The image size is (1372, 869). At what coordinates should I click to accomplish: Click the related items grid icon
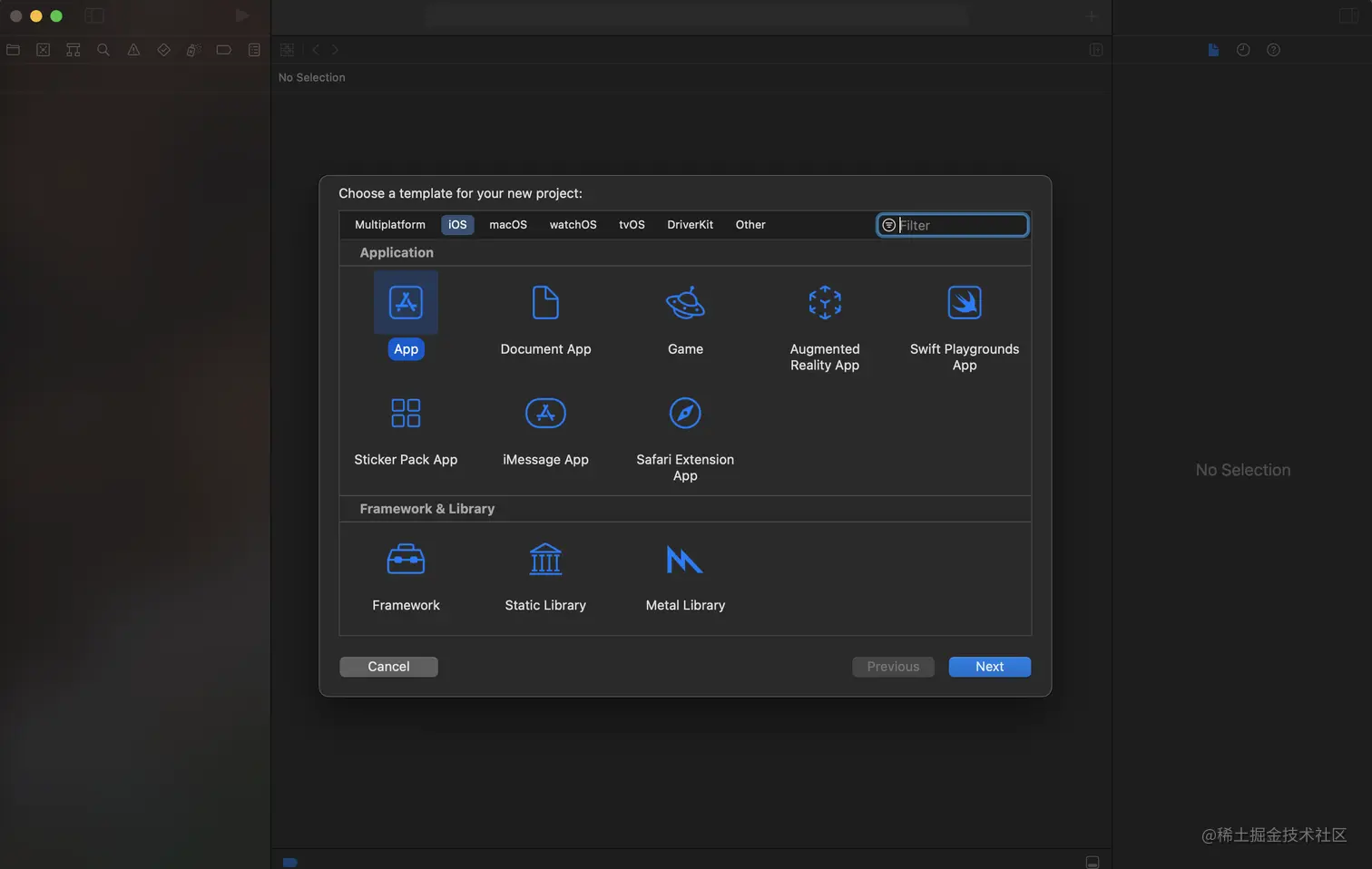287,50
